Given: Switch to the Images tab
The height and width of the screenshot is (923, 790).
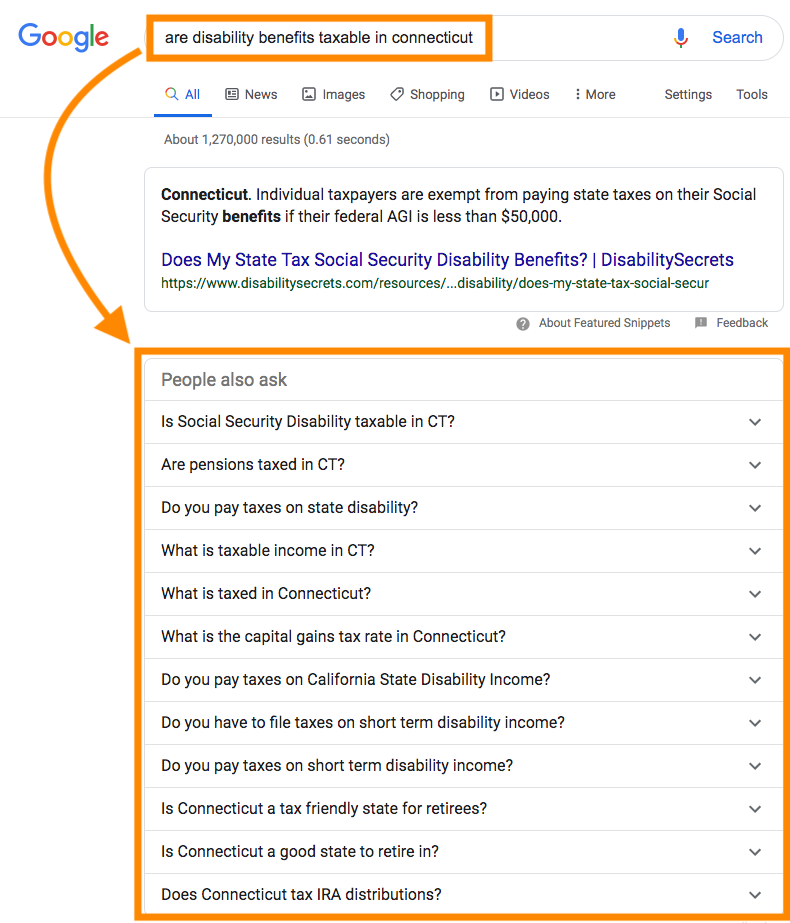Looking at the screenshot, I should [333, 95].
